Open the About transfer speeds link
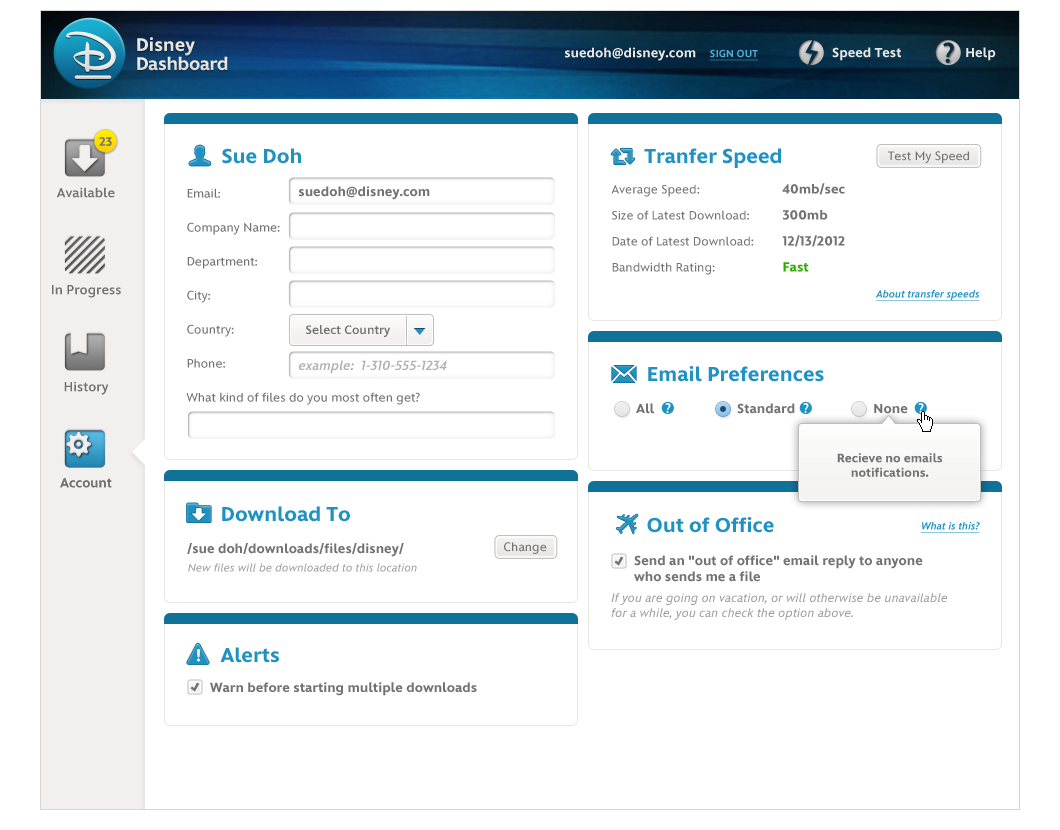Viewport: 1060px width, 830px height. pyautogui.click(x=927, y=294)
